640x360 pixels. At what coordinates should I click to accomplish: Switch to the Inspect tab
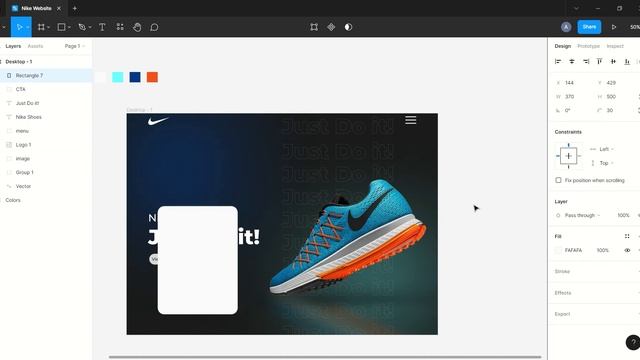click(615, 46)
